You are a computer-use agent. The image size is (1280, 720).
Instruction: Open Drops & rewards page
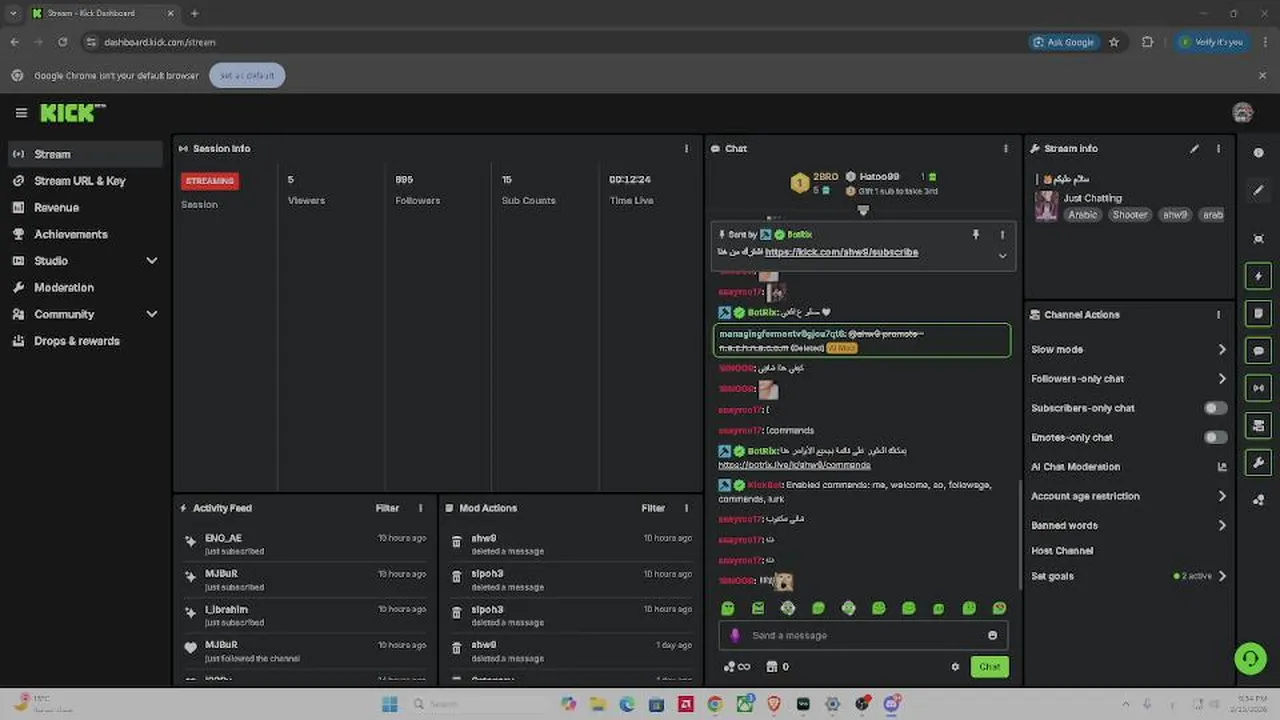pyautogui.click(x=84, y=341)
